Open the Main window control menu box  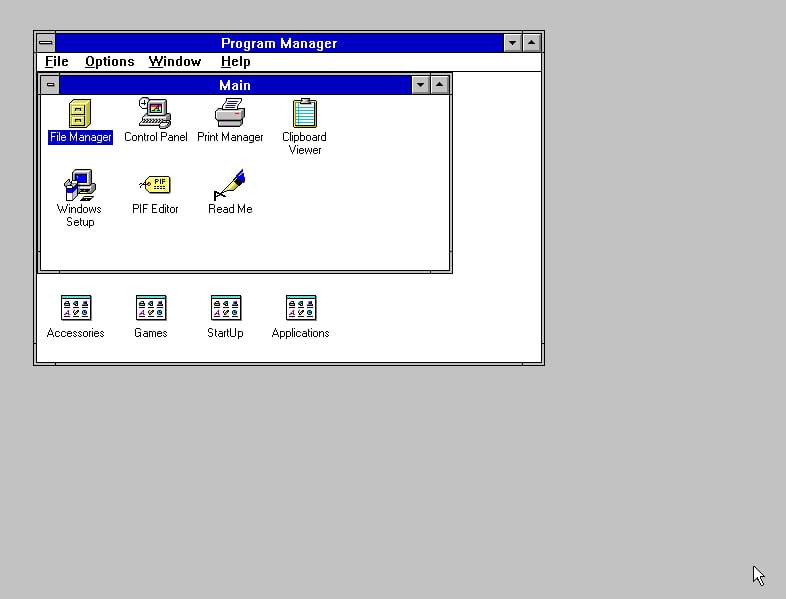50,85
